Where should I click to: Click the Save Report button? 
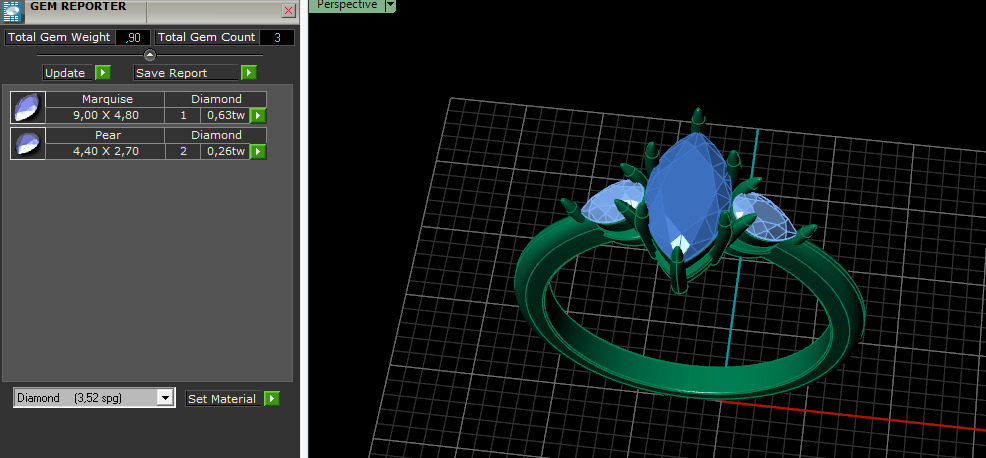(187, 73)
